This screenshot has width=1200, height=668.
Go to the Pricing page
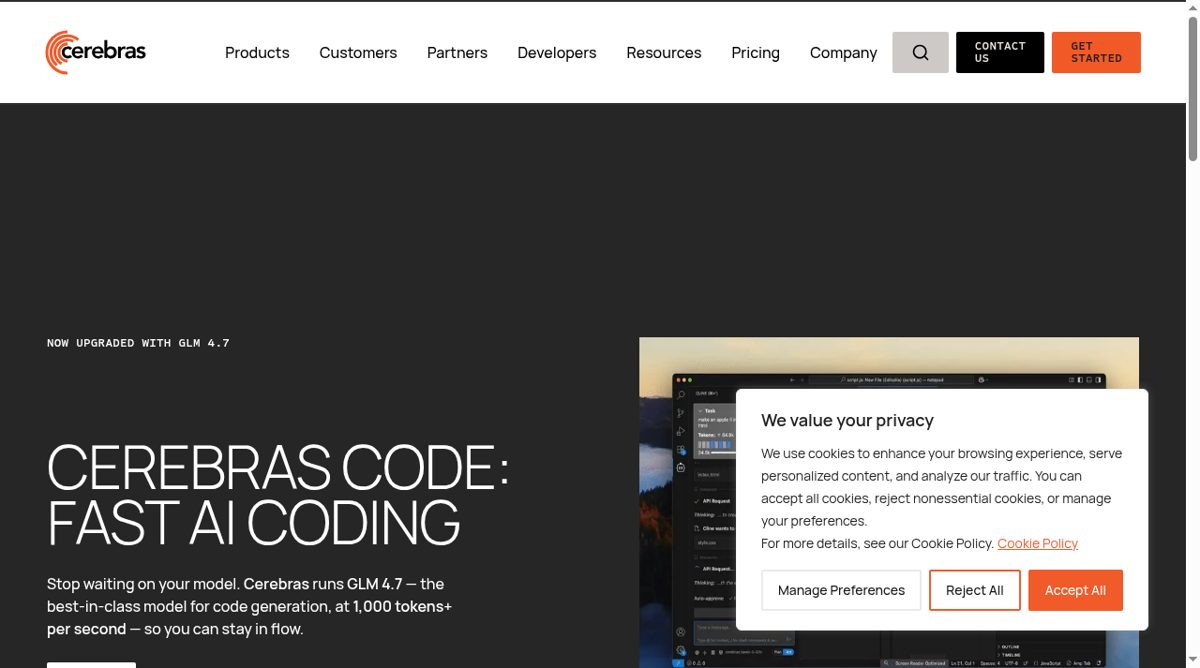(x=755, y=53)
